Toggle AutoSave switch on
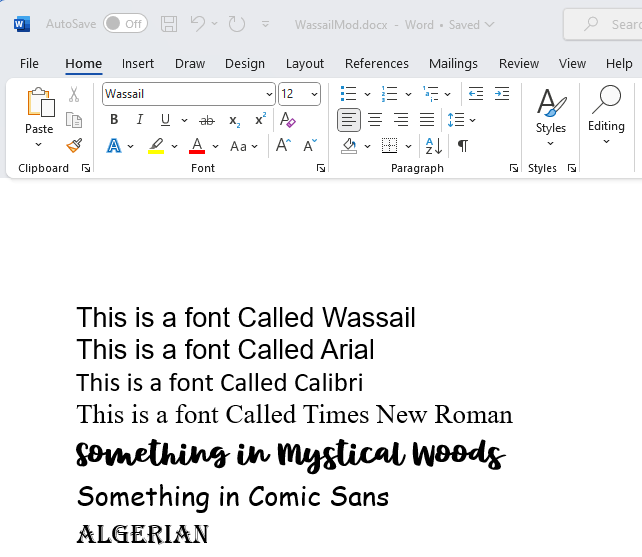Image resolution: width=642 pixels, height=557 pixels. click(125, 24)
